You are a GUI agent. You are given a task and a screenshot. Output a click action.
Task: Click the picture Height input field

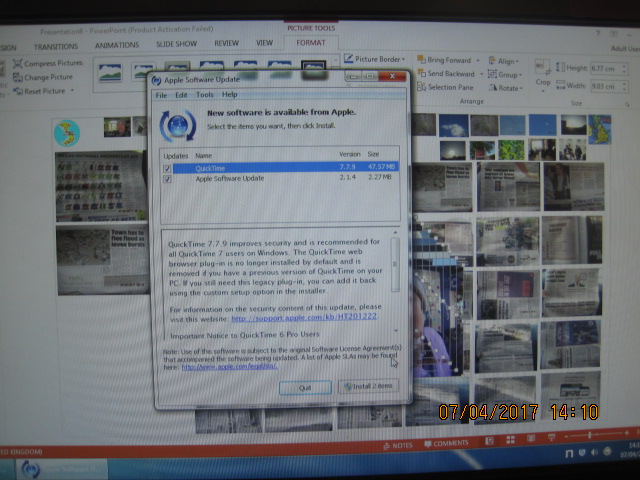(x=606, y=69)
